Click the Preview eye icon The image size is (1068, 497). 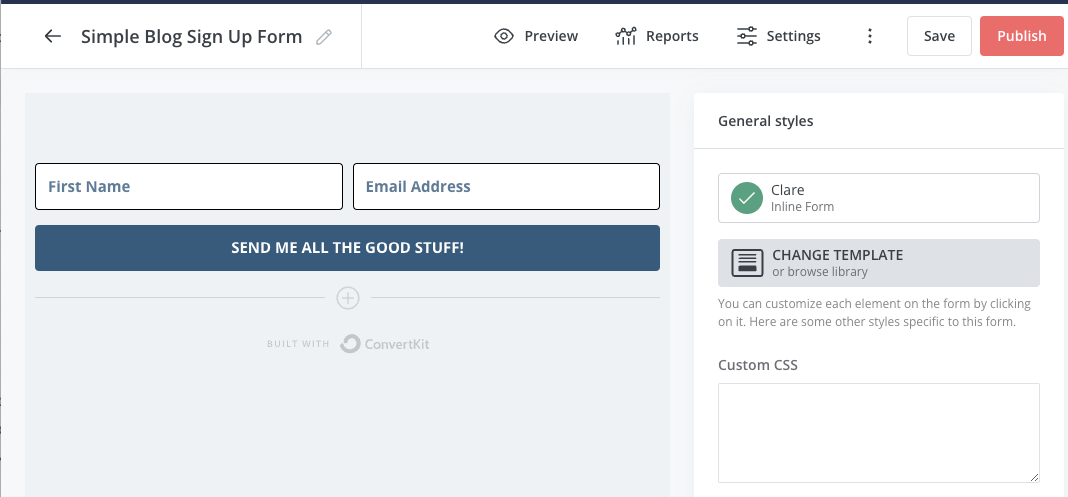503,36
